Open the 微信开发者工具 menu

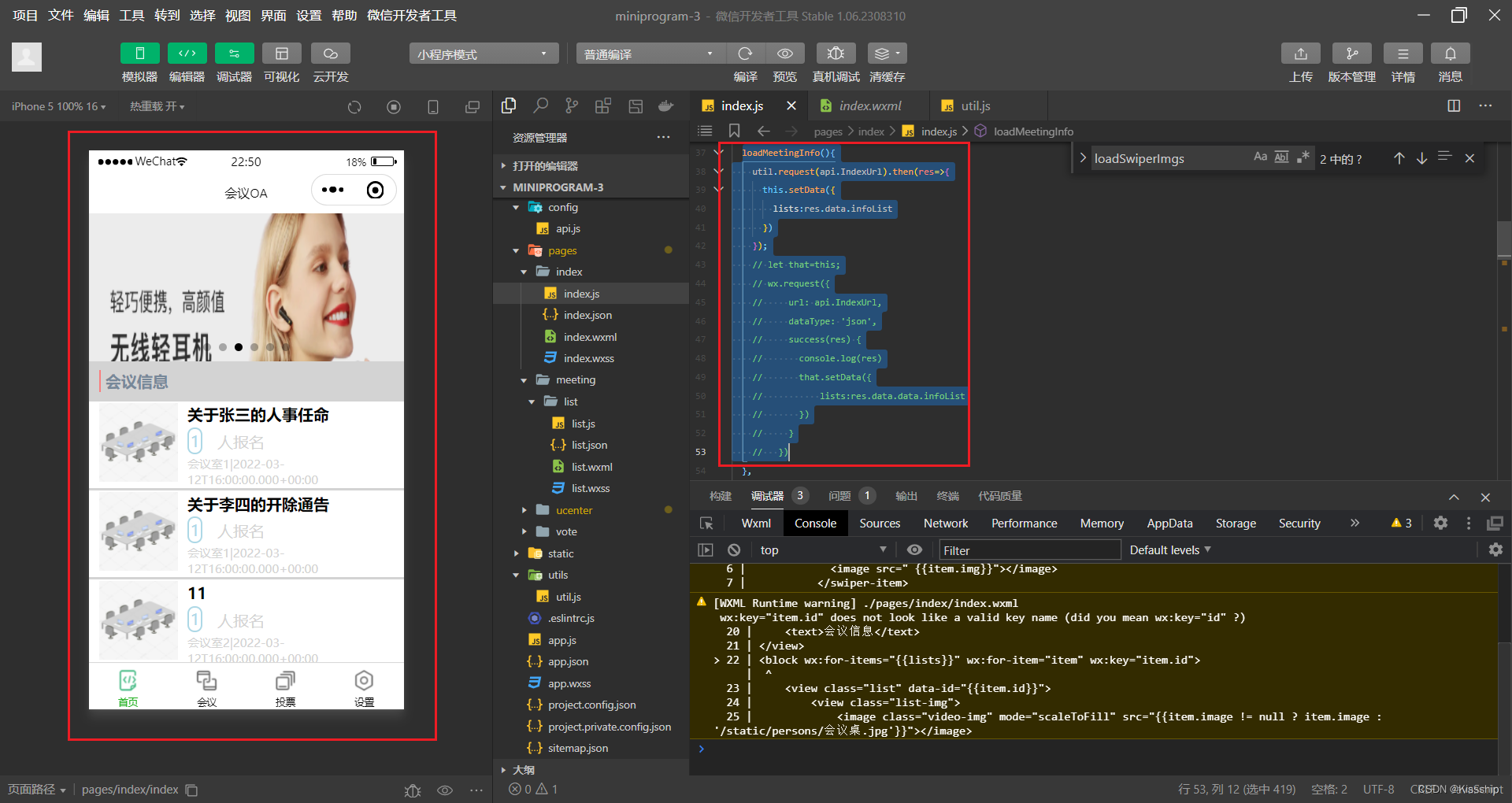412,15
